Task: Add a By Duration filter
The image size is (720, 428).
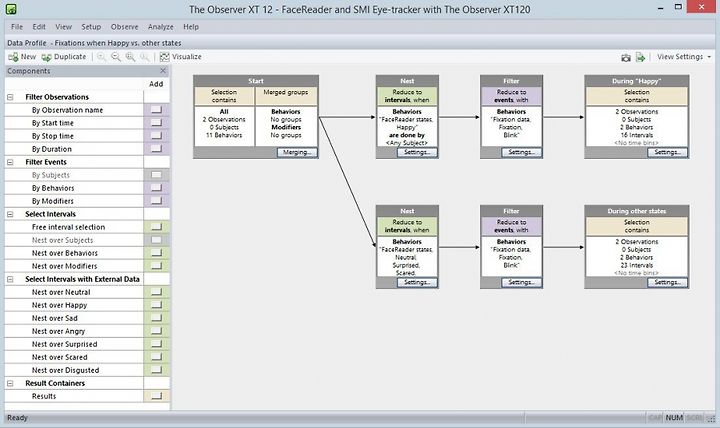Action: (x=157, y=148)
